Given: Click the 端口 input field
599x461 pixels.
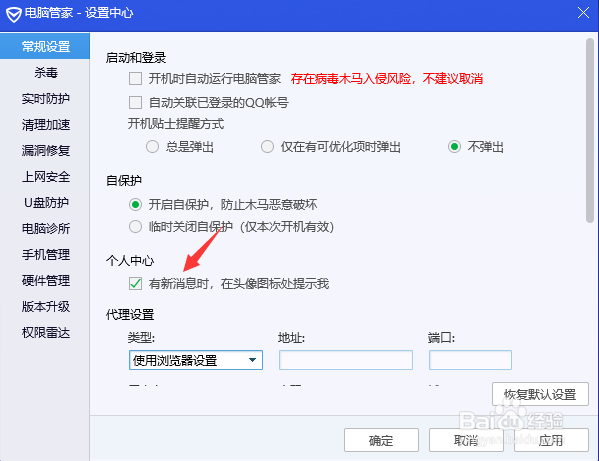Looking at the screenshot, I should [470, 360].
